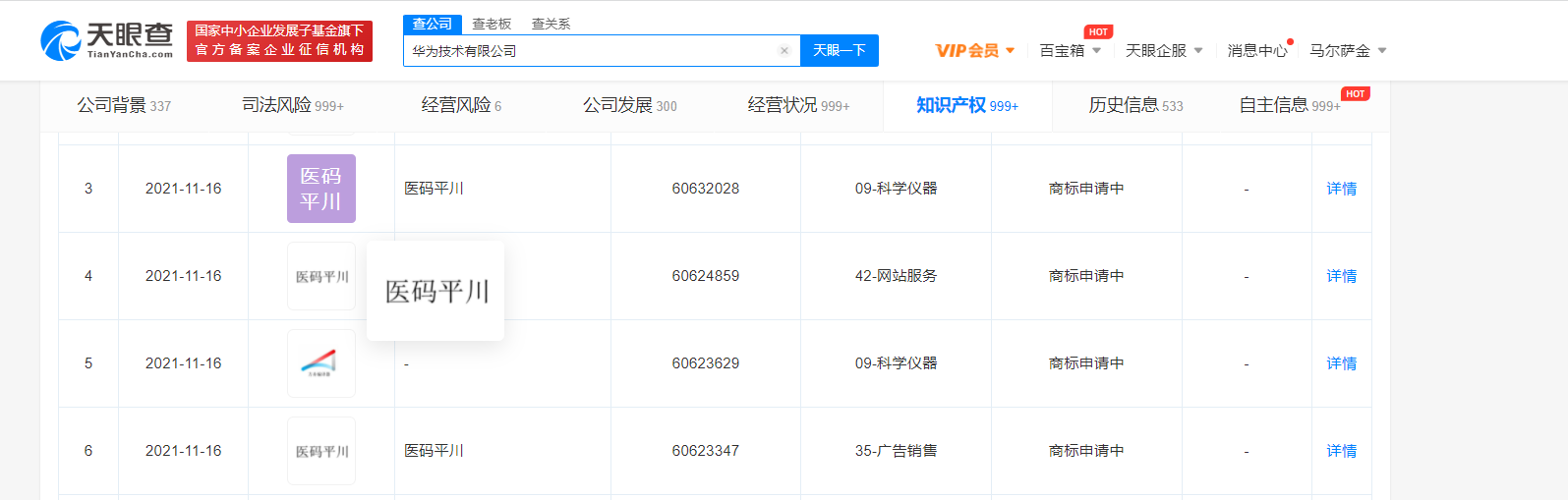Open the 消息中心 notifications
The image size is (1568, 500).
point(1257,50)
